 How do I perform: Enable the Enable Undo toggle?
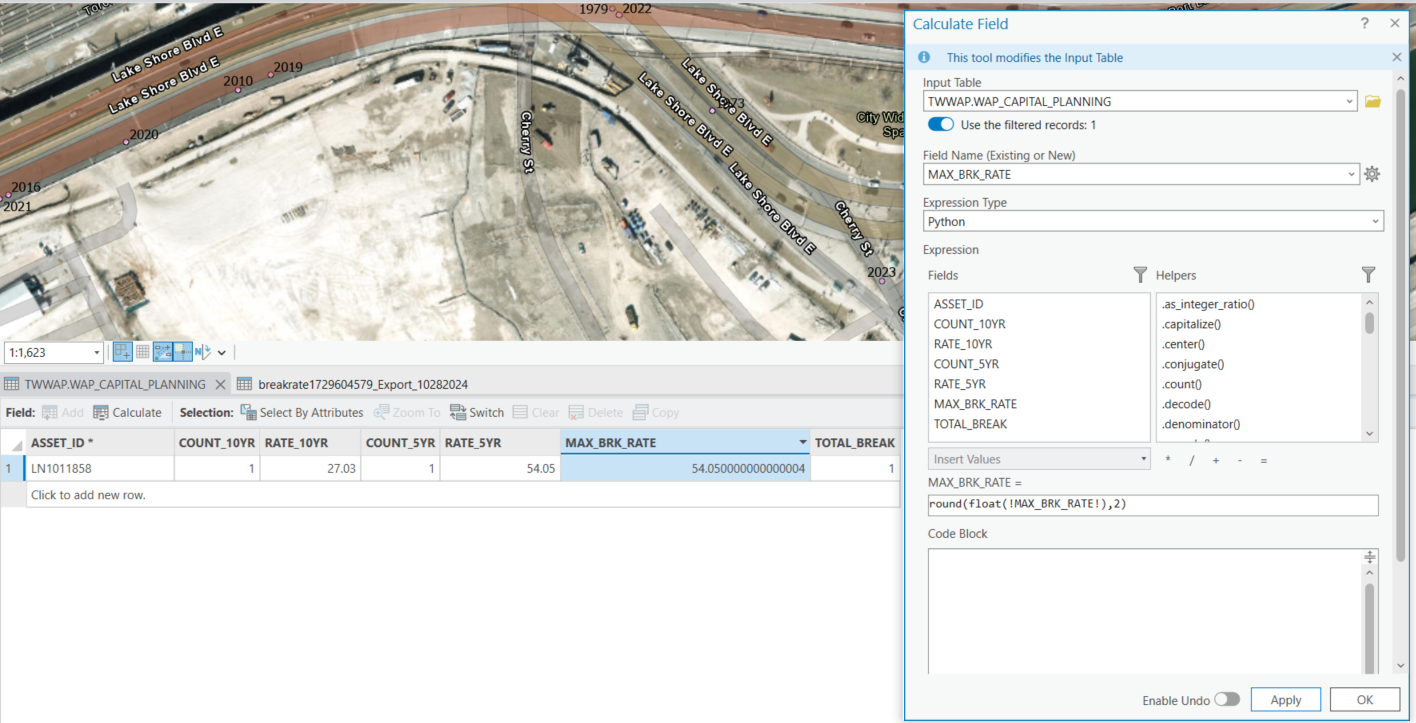point(1227,700)
